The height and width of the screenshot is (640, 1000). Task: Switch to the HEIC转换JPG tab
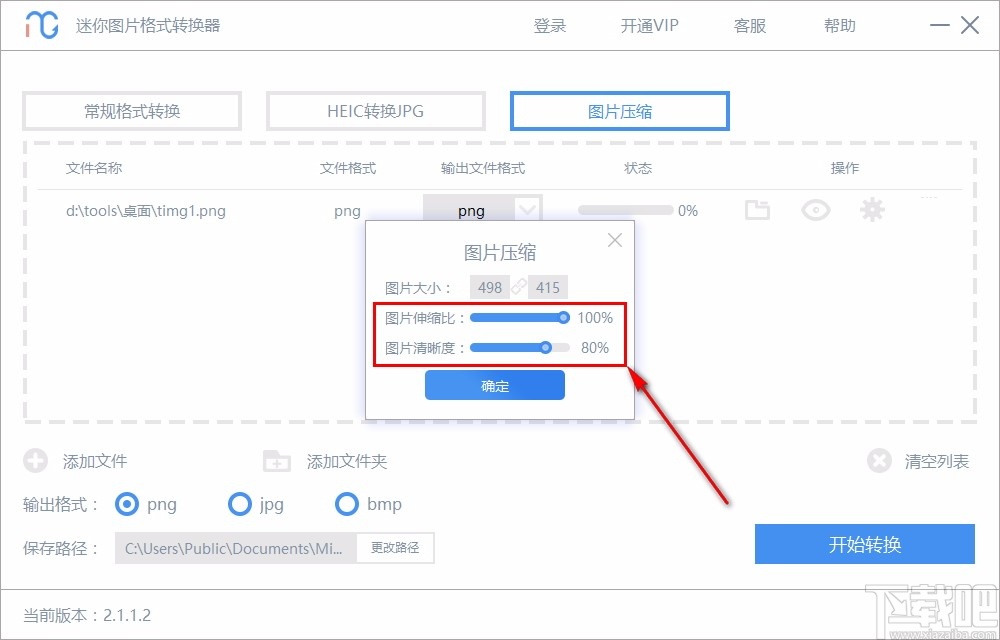375,110
